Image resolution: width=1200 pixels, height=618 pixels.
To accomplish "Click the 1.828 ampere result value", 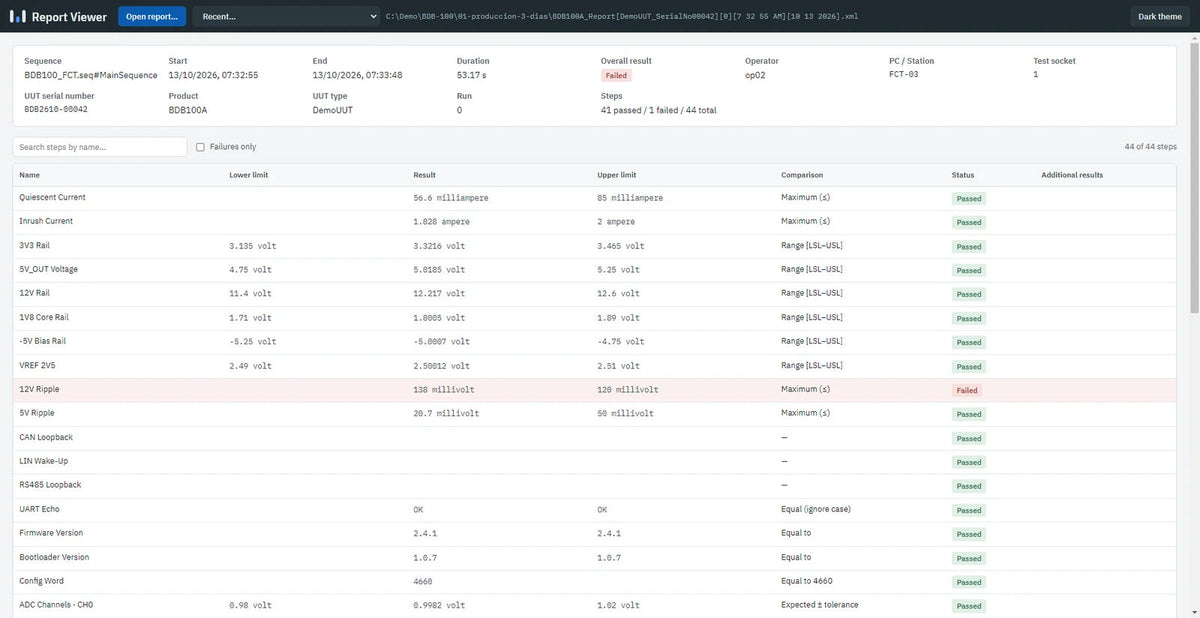I will pyautogui.click(x=441, y=221).
